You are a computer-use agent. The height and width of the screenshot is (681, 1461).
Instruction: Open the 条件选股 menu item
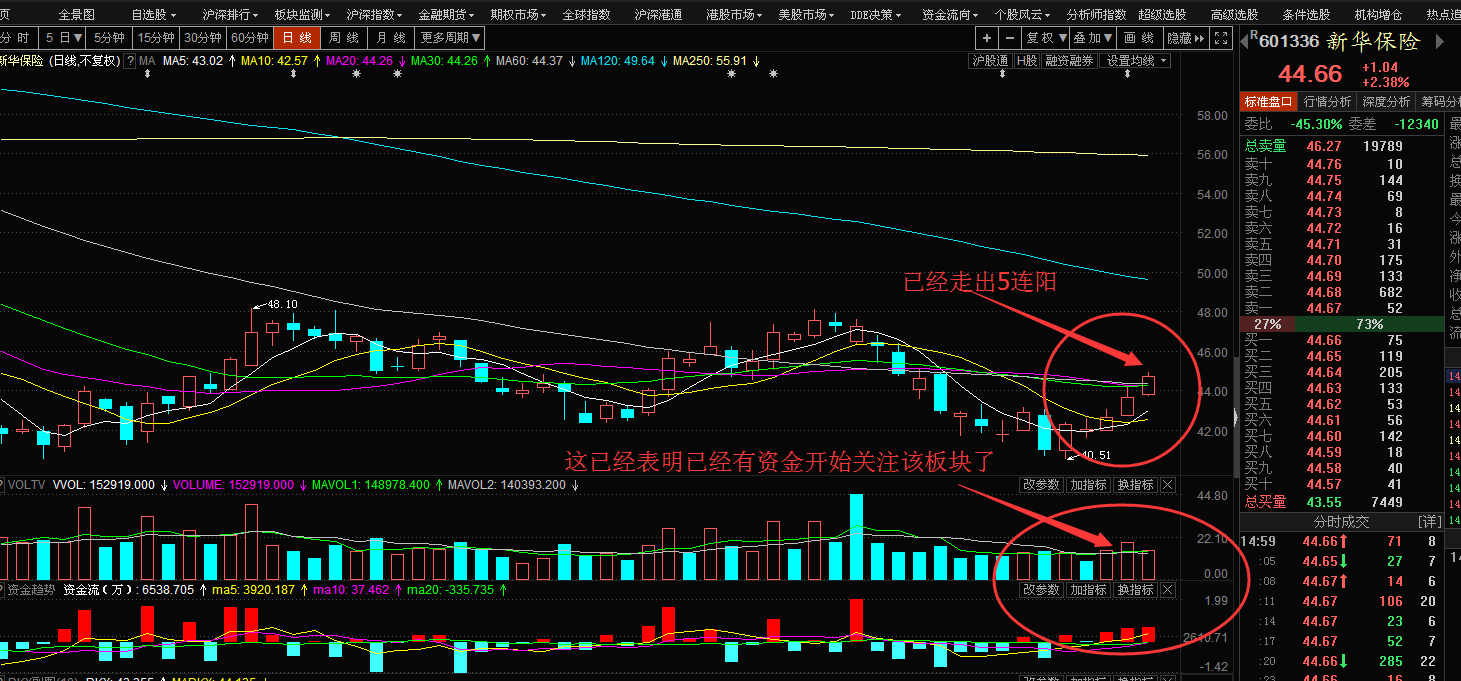(1306, 15)
